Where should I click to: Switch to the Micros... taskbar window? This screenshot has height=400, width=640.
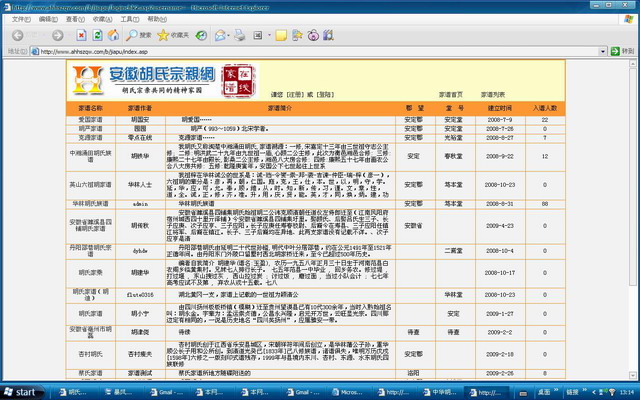(x=347, y=392)
